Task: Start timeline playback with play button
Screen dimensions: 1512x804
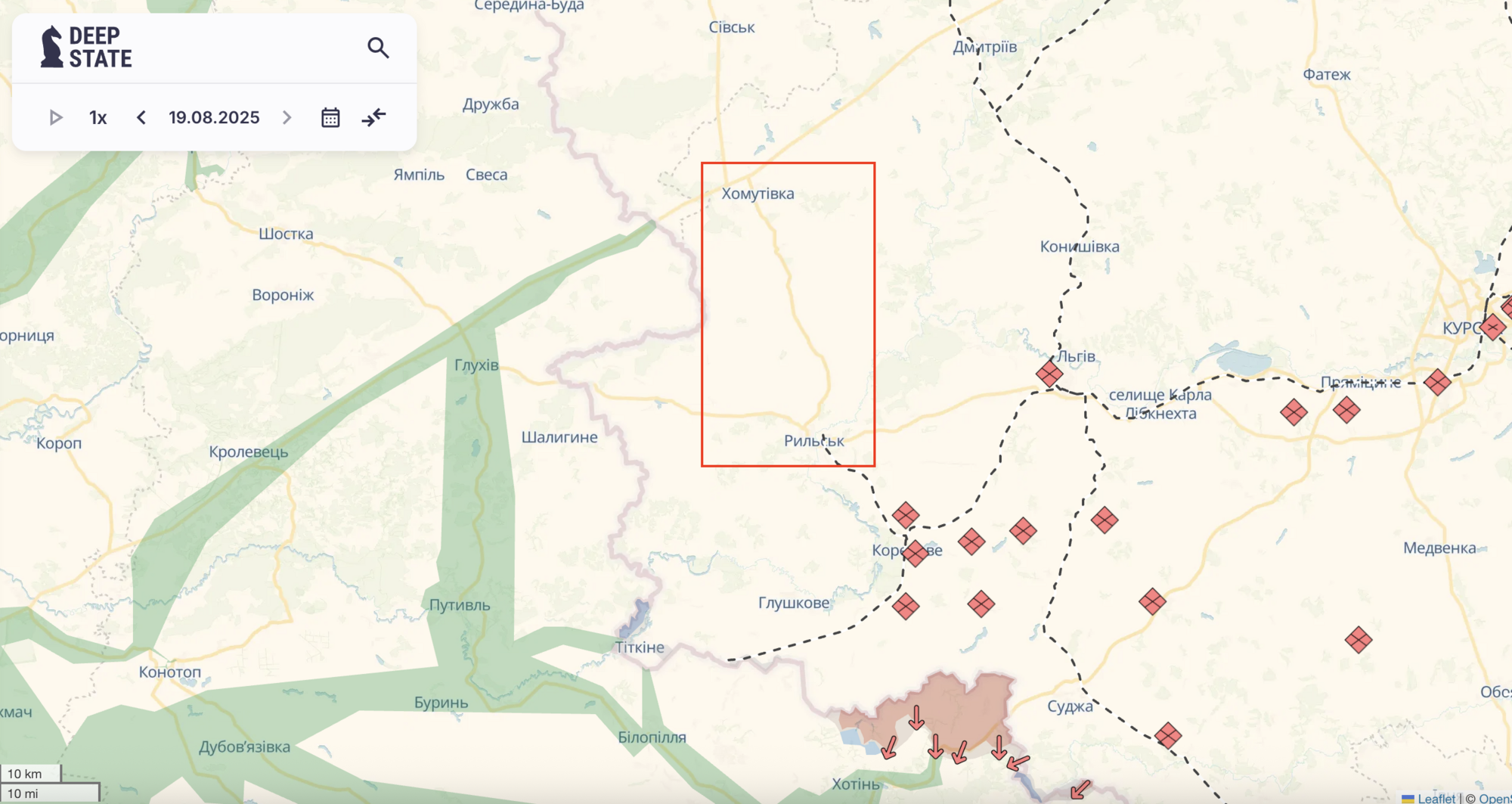Action: (55, 117)
